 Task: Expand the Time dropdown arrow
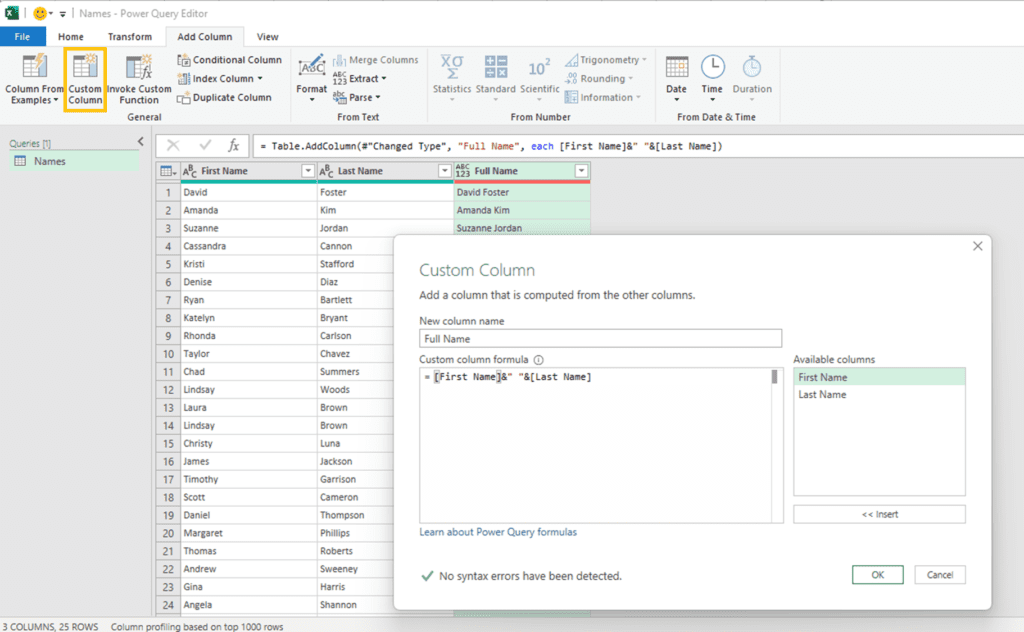coord(712,100)
